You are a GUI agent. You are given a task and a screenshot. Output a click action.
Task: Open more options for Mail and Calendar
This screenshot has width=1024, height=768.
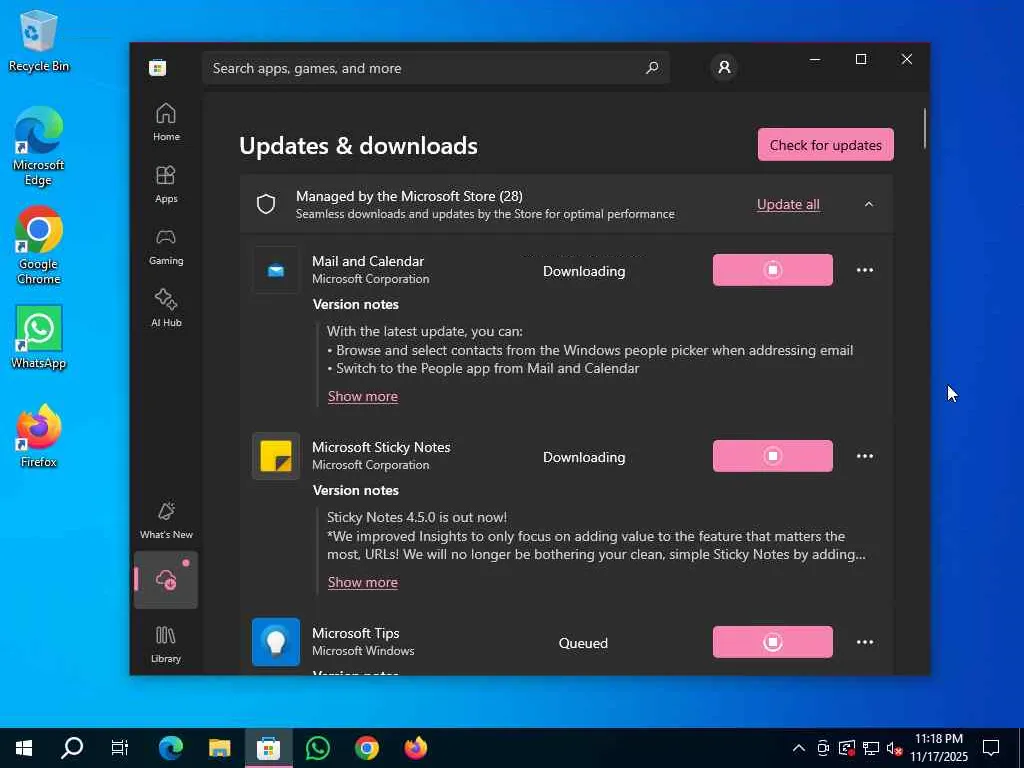[865, 270]
